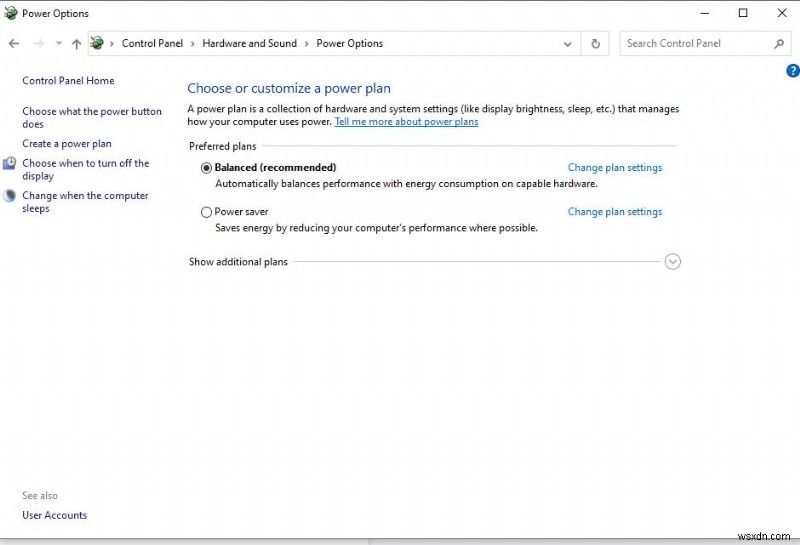800x545 pixels.
Task: Click Power Options in the breadcrumb
Action: pos(349,43)
